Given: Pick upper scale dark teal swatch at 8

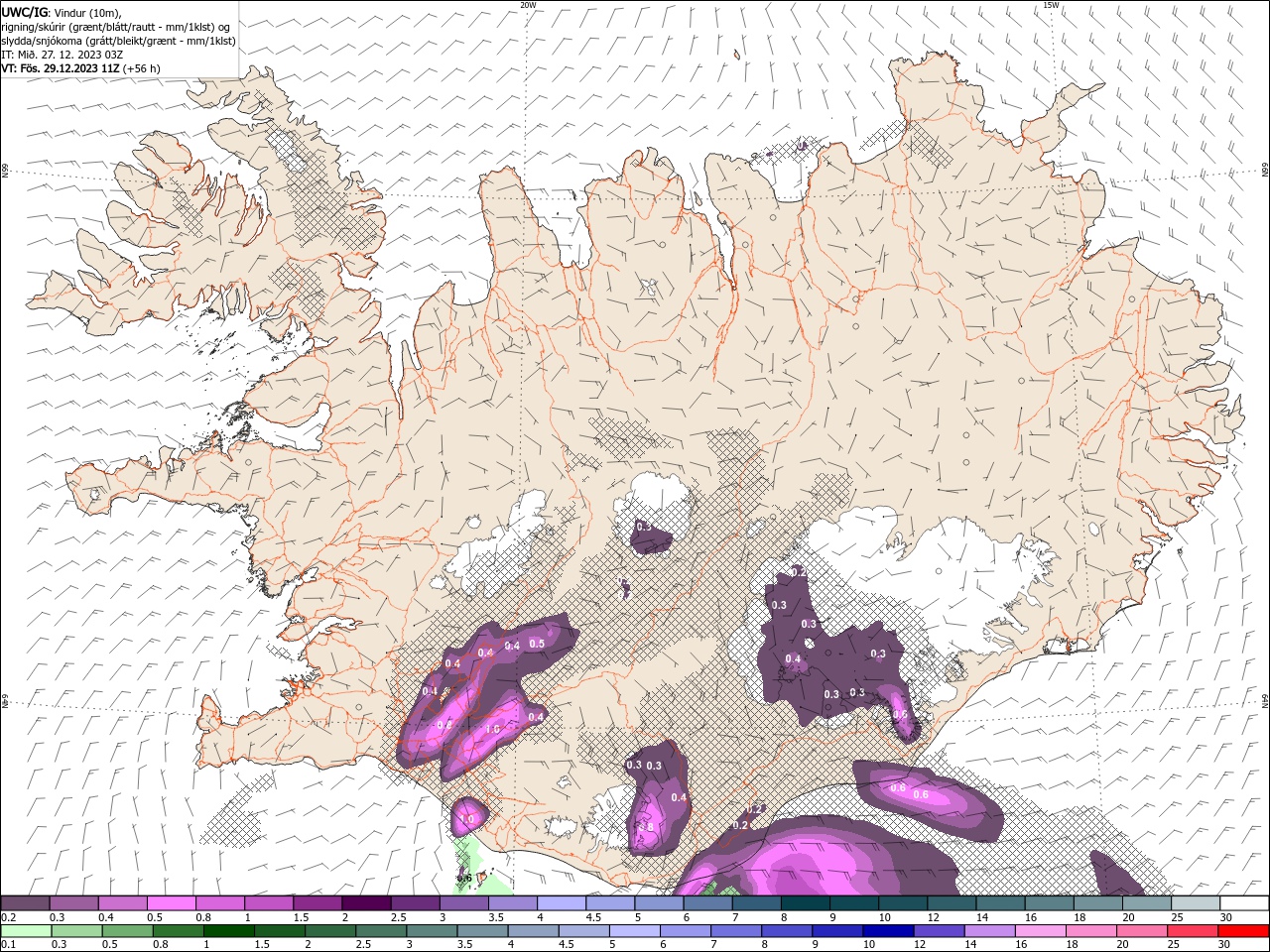Looking at the screenshot, I should click(804, 903).
